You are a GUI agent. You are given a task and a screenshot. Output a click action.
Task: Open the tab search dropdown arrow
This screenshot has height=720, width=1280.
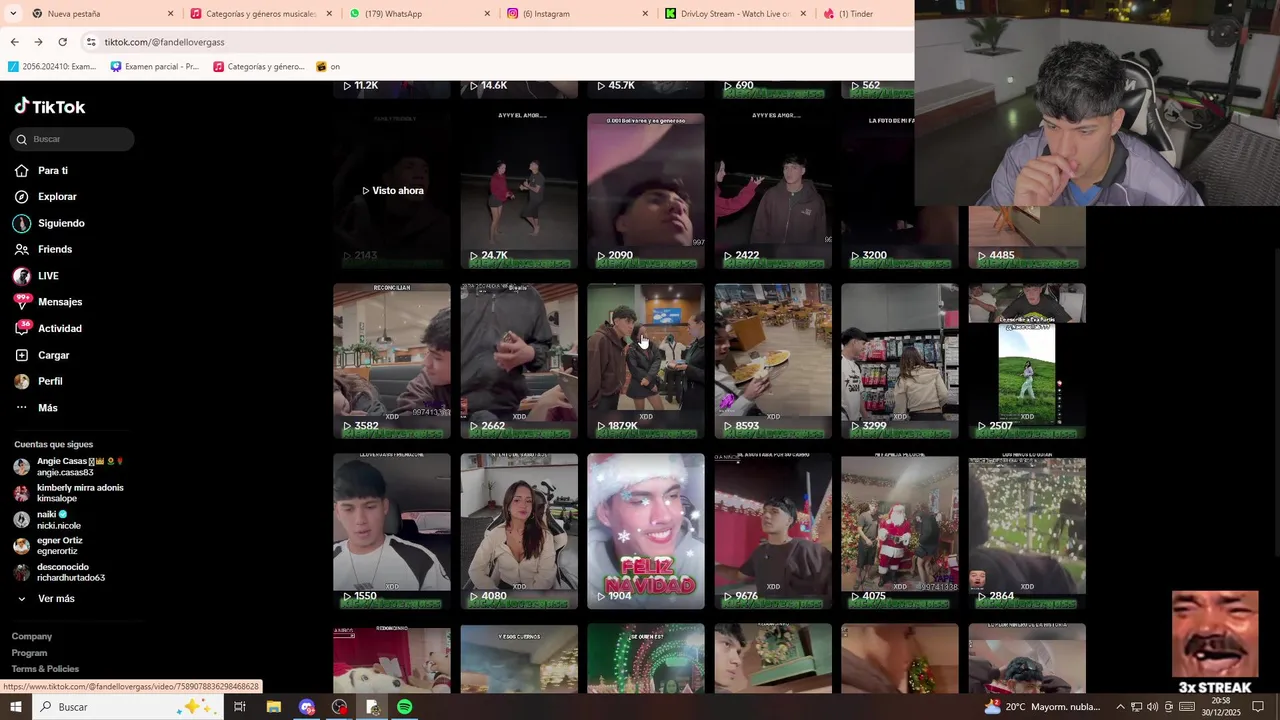coord(13,13)
